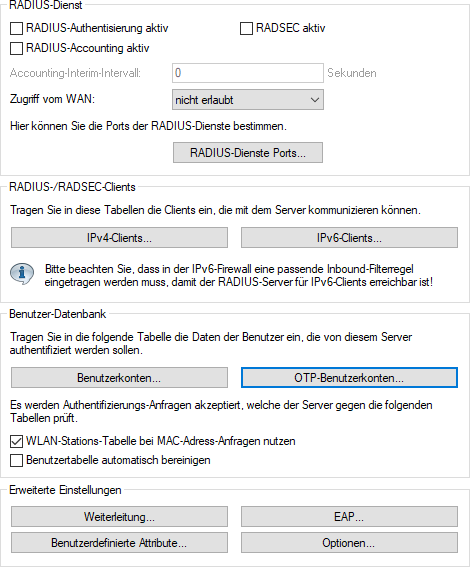Click the Accounting-Interim-Intervall field

(248, 73)
